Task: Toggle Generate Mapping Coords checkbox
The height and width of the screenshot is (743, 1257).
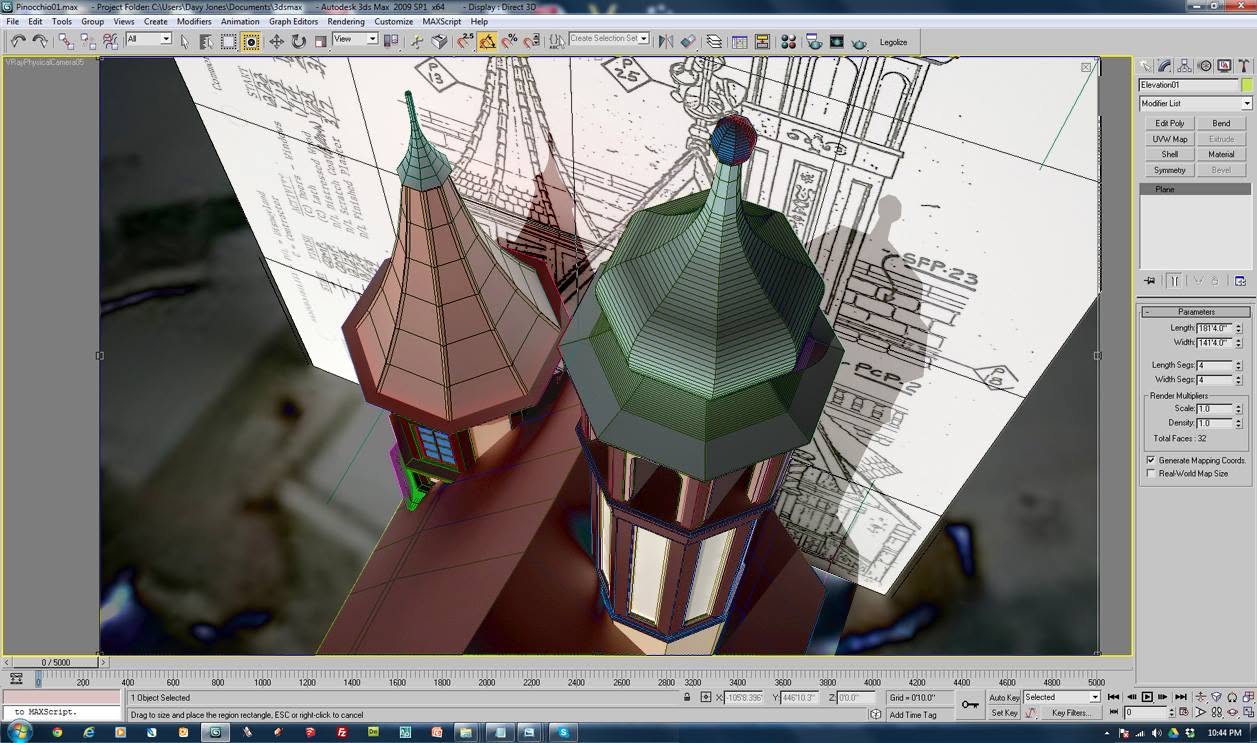Action: (x=1151, y=460)
